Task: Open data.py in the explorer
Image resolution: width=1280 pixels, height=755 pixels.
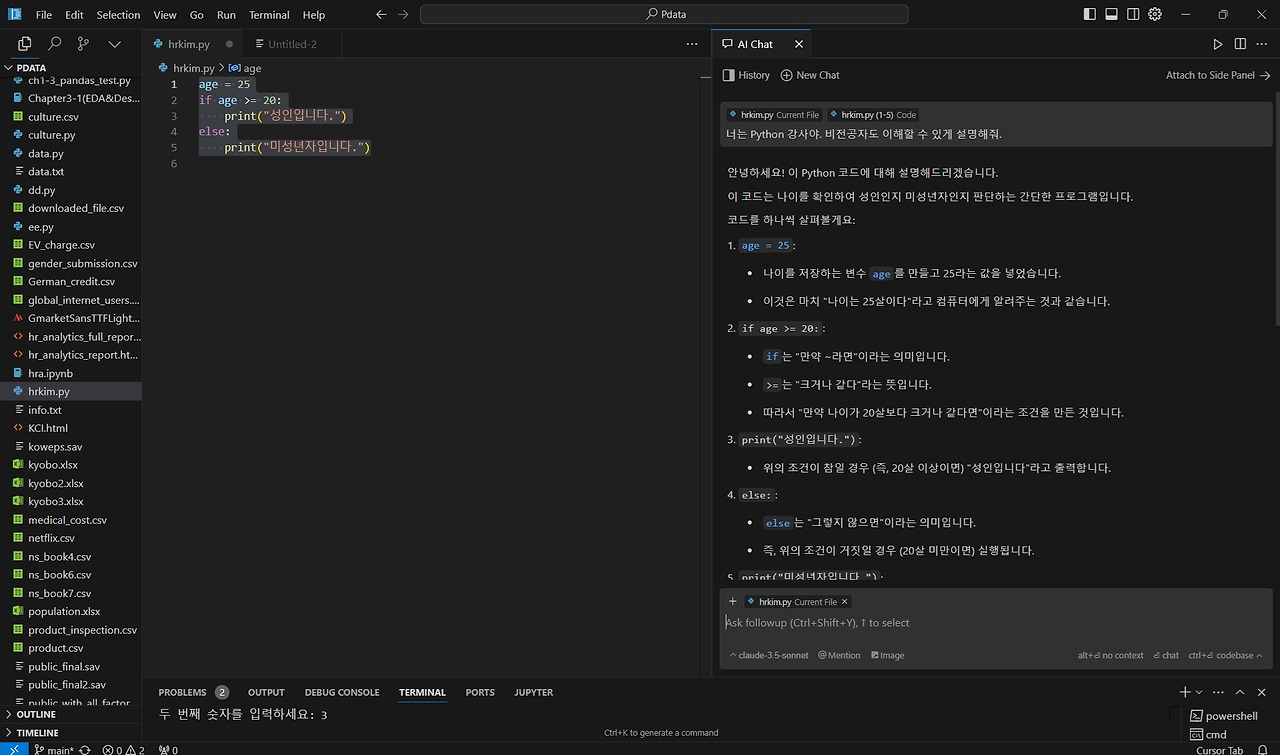Action: tap(70, 154)
